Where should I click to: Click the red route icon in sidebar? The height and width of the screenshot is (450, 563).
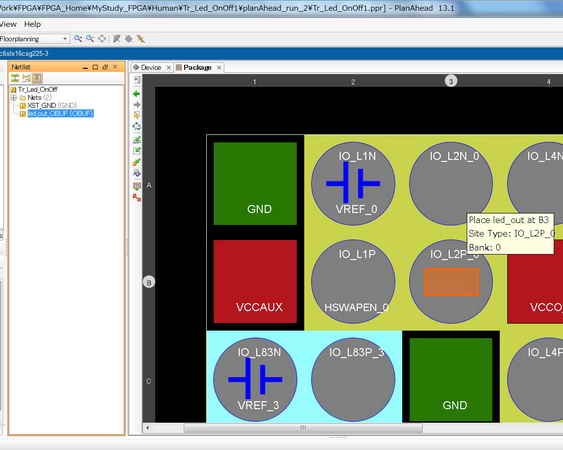(x=137, y=197)
